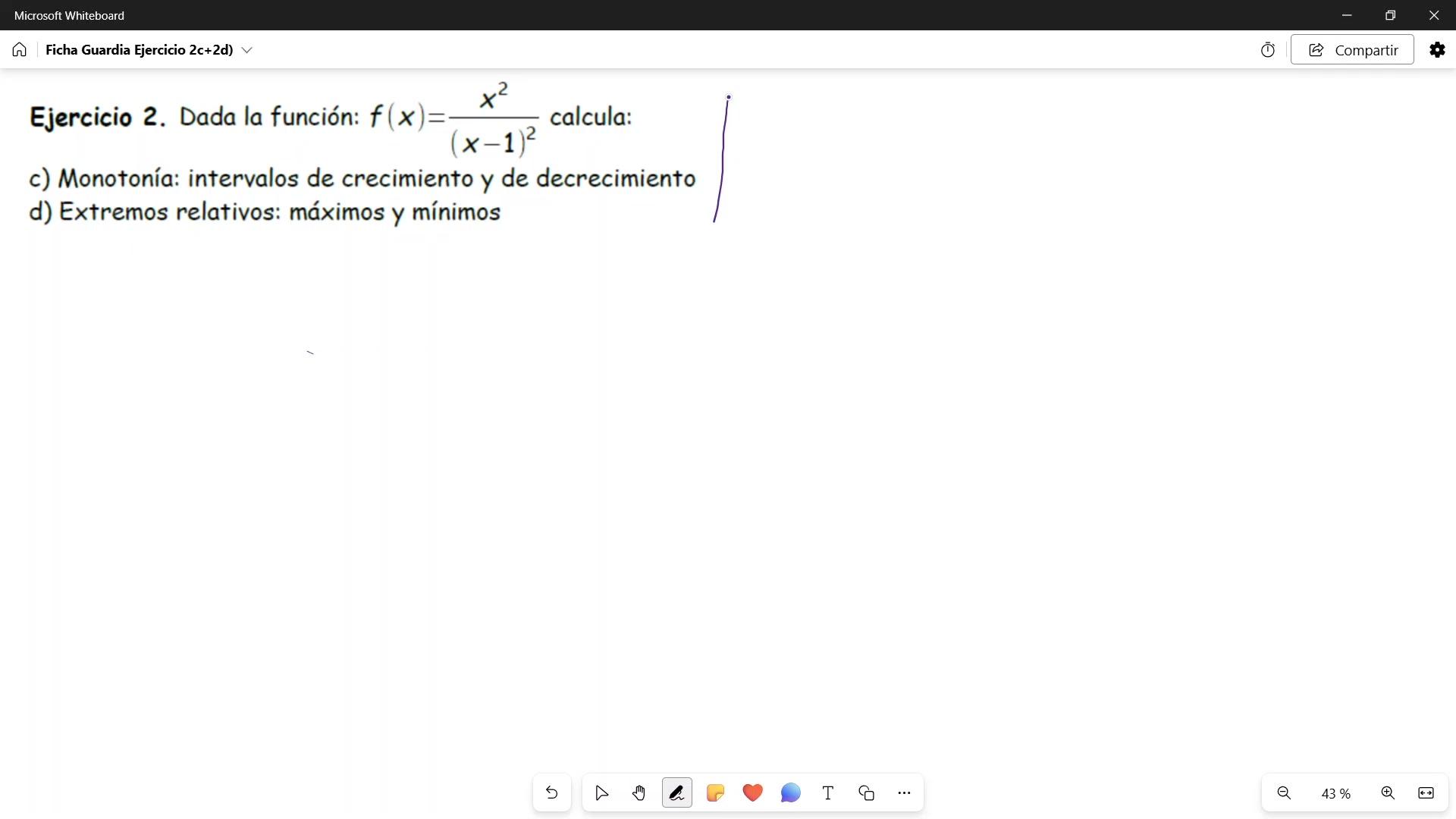This screenshot has height=819, width=1456.
Task: Click the 43 % zoom level
Action: click(x=1335, y=794)
